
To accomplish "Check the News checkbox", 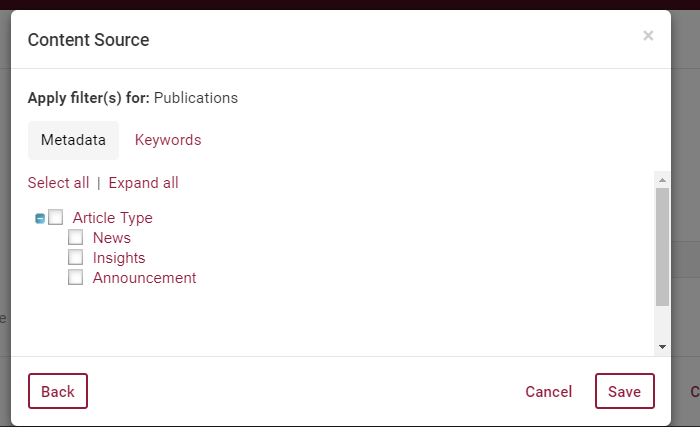I will tap(76, 238).
